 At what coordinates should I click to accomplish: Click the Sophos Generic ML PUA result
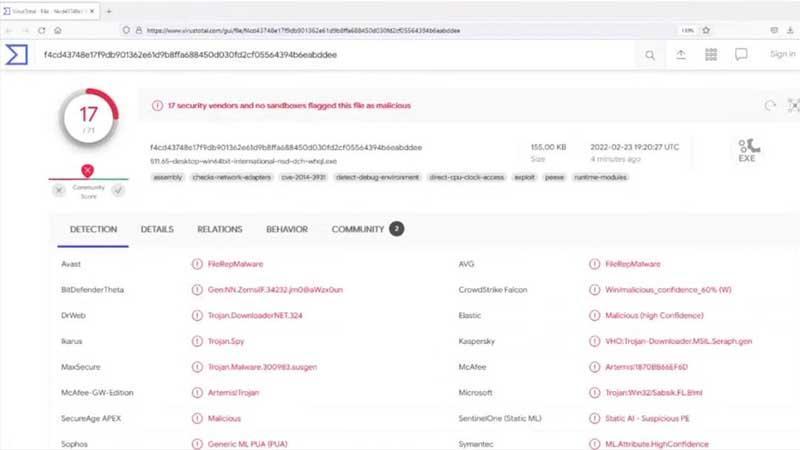247,444
